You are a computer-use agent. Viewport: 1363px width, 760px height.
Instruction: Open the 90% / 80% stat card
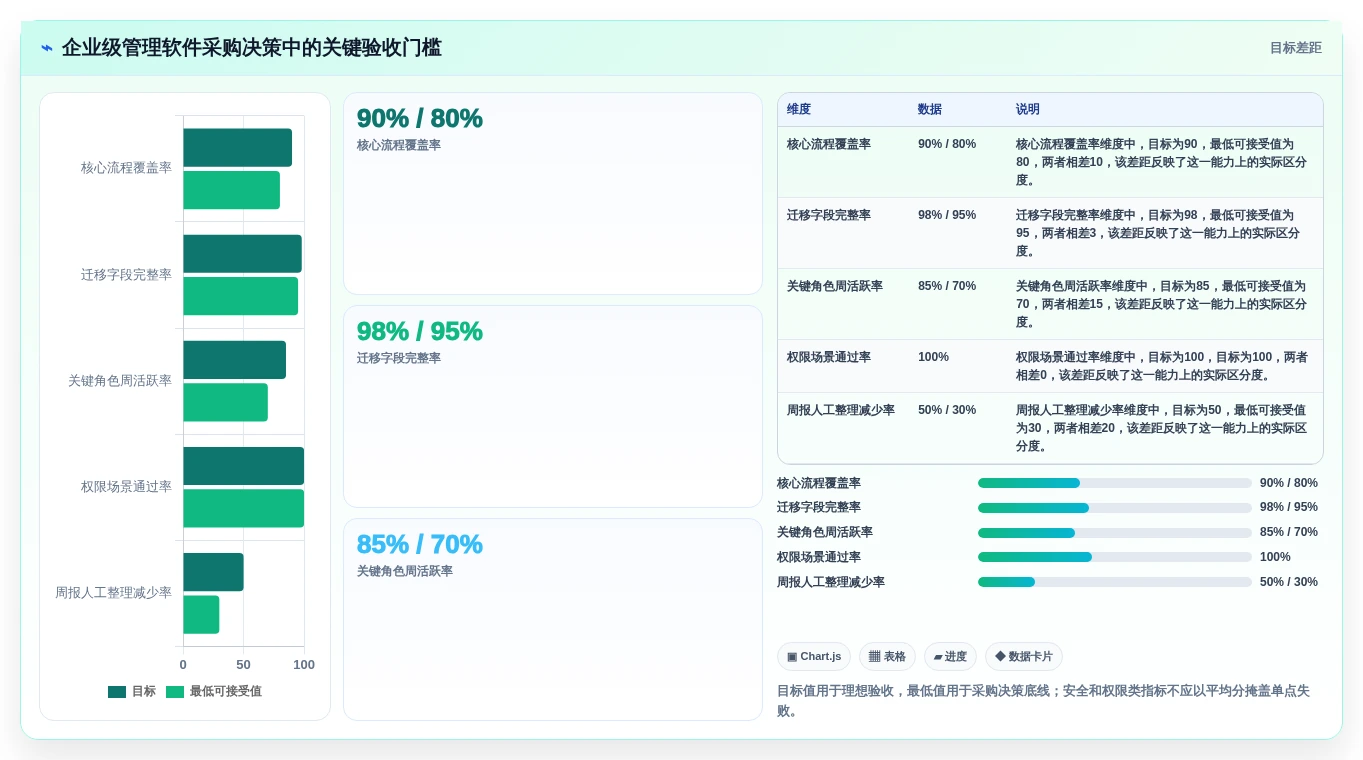coord(553,194)
